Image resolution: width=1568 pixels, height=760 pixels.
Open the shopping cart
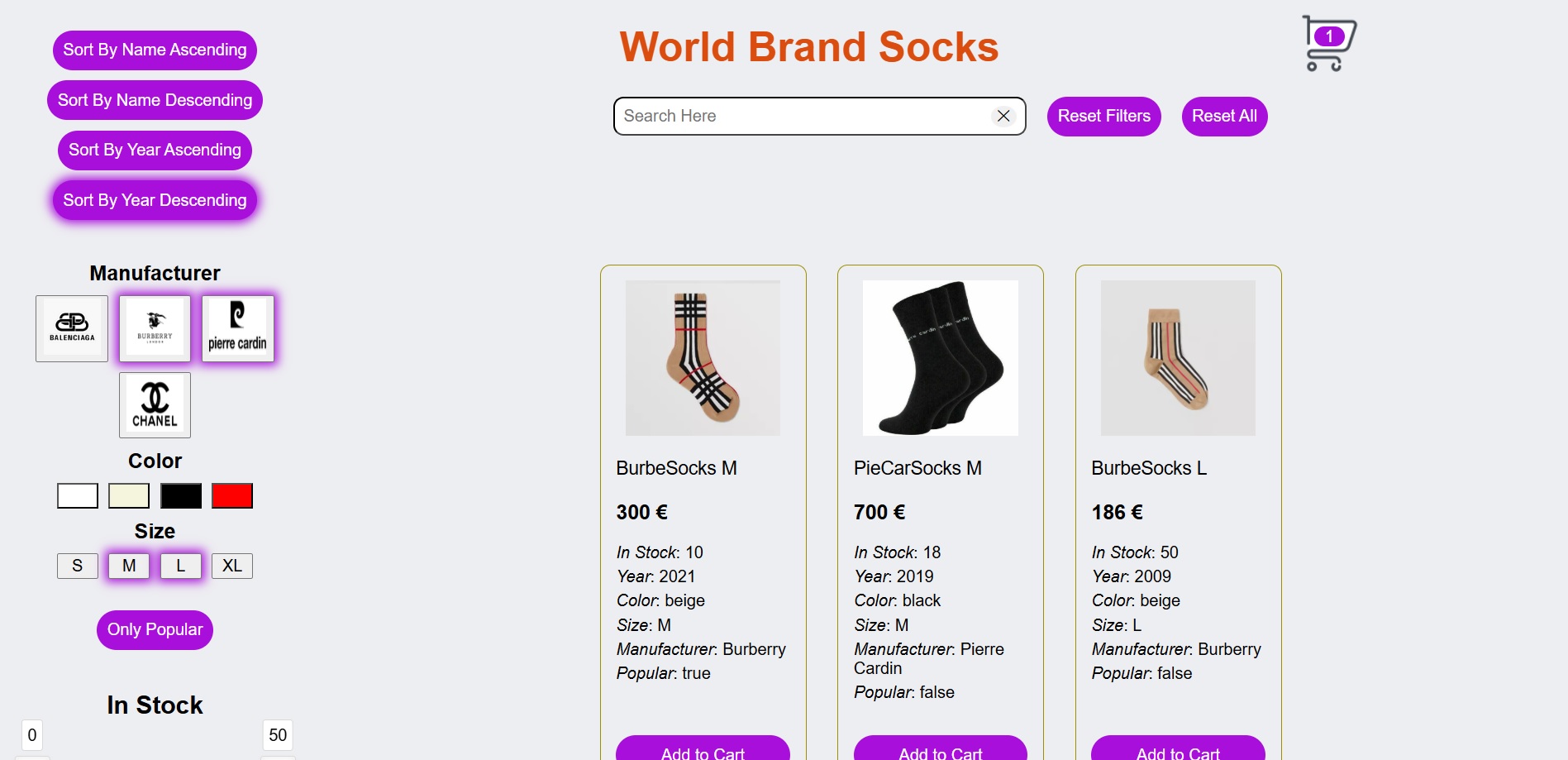1328,42
